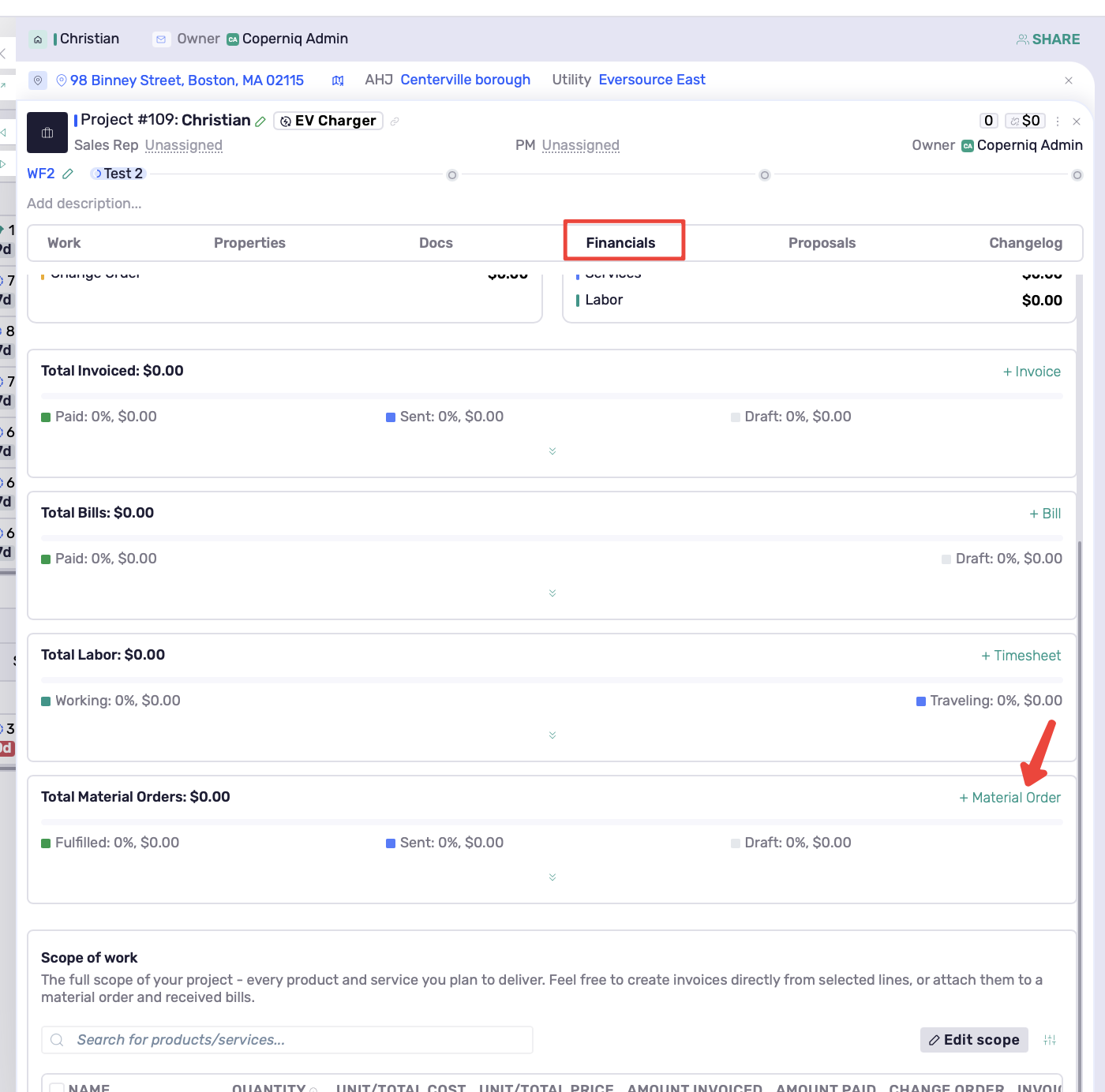Open the Work tab

point(64,243)
